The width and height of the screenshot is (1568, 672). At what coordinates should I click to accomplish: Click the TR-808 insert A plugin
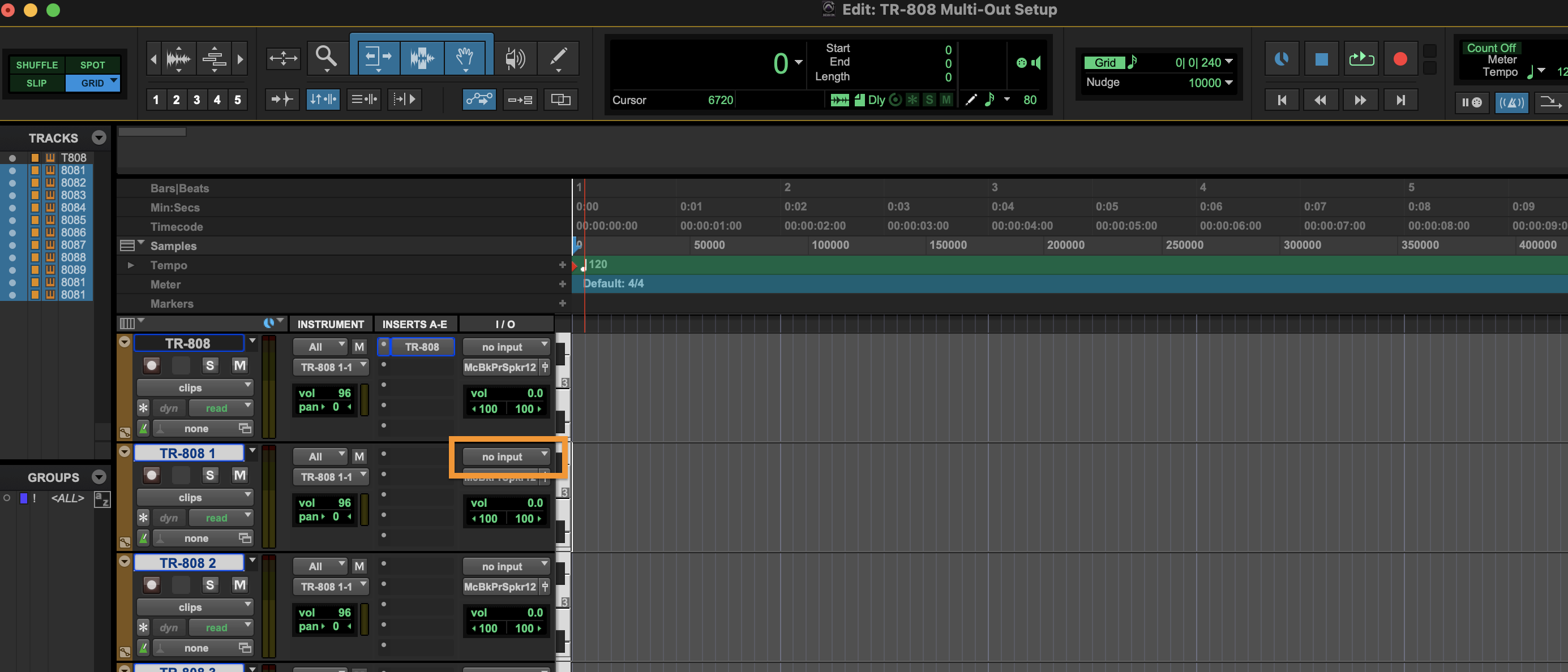tap(422, 347)
